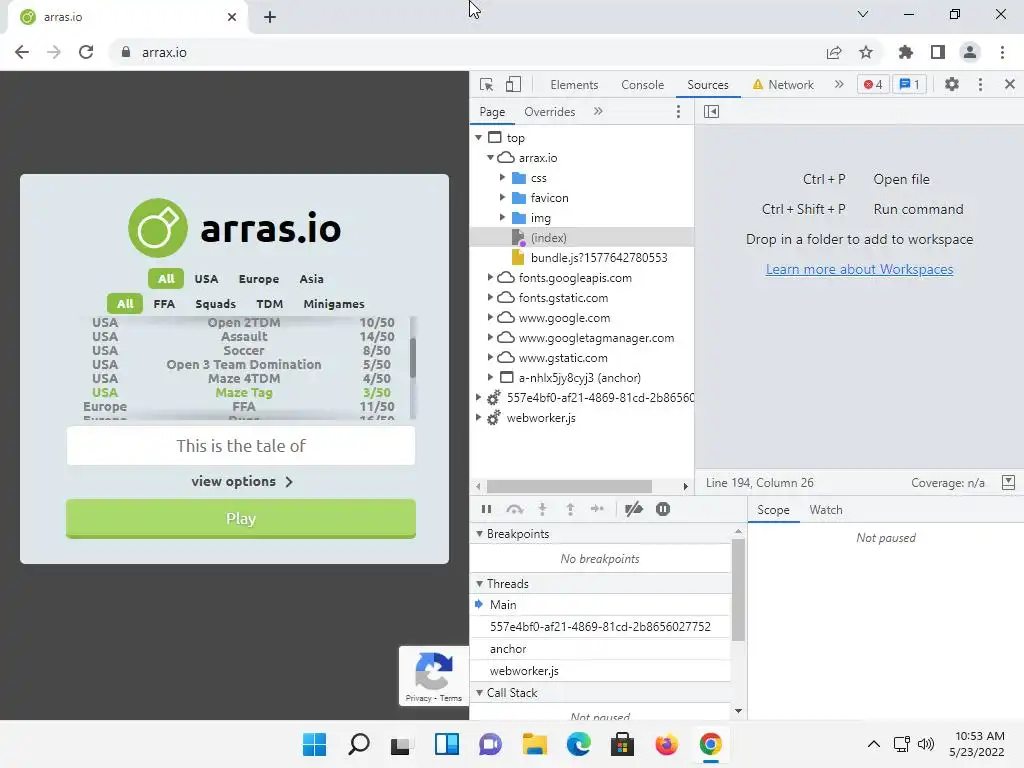1024x768 pixels.
Task: Show more Sources navigator tabs chevron
Action: (x=598, y=112)
